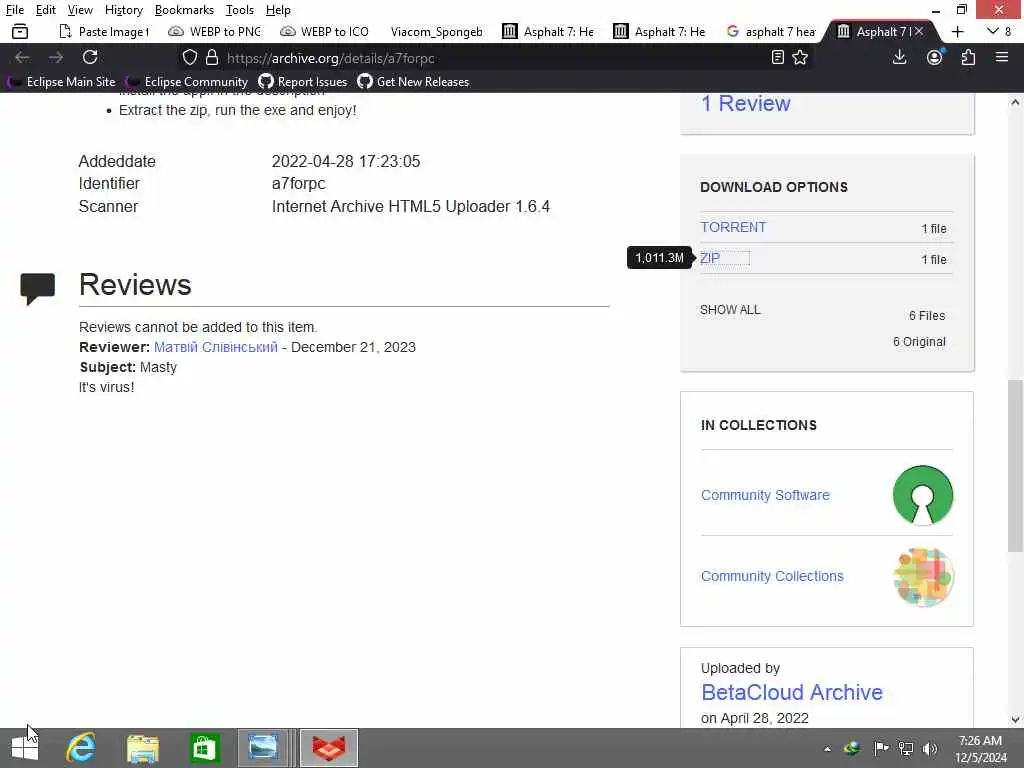Screen dimensions: 1024x768
Task: Open the Edit menu
Action: tap(46, 10)
